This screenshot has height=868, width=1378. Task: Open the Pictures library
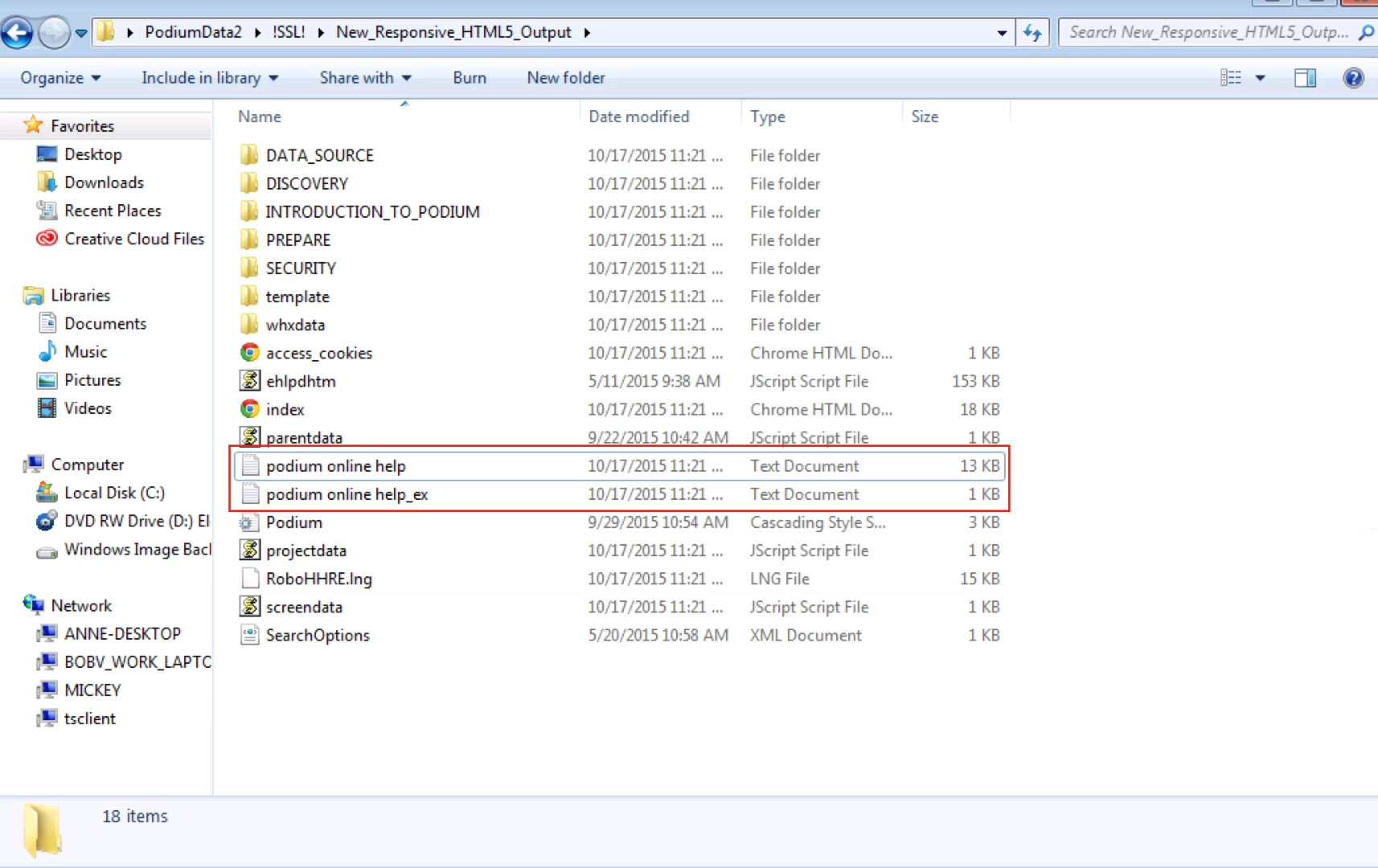tap(92, 380)
